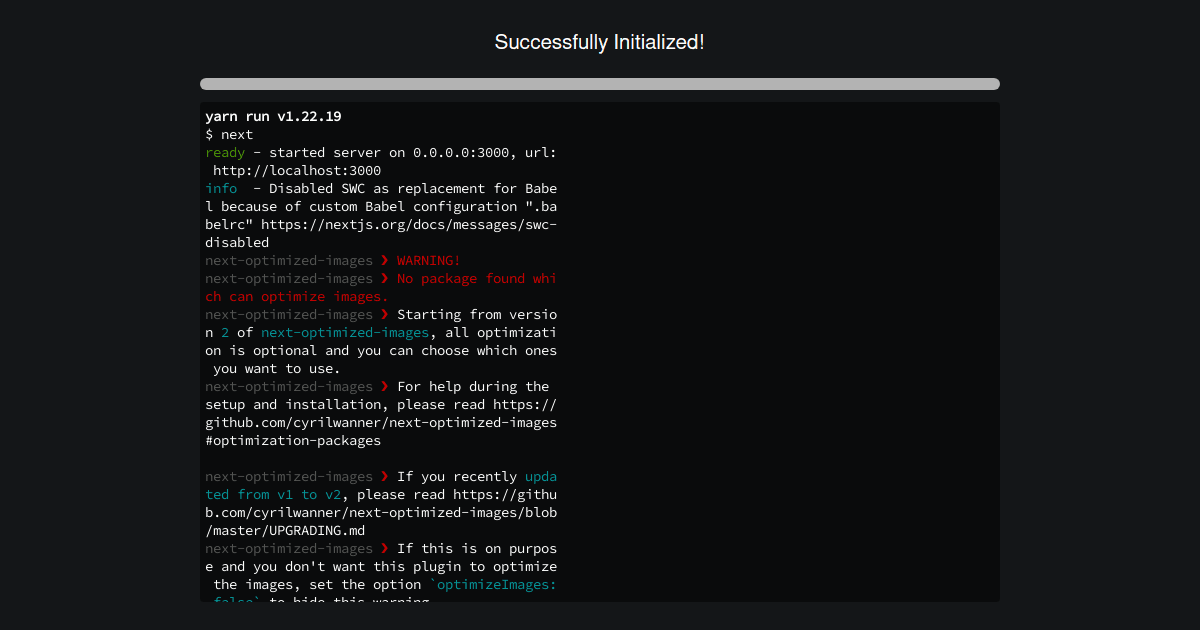Click the gray horizontal bar above the terminal
1200x630 pixels.
(600, 84)
